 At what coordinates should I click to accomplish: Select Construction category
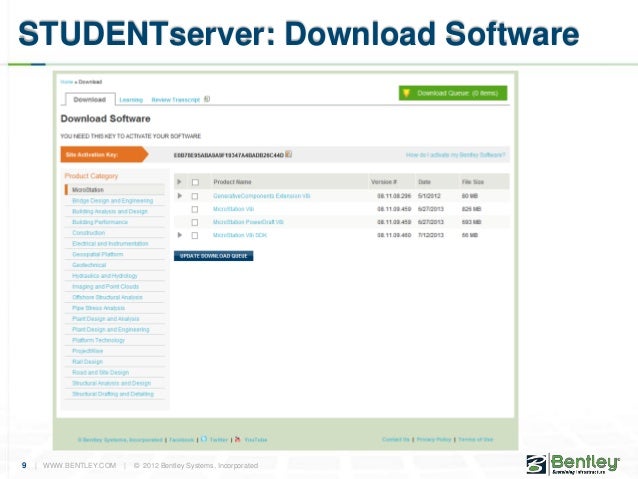point(89,232)
